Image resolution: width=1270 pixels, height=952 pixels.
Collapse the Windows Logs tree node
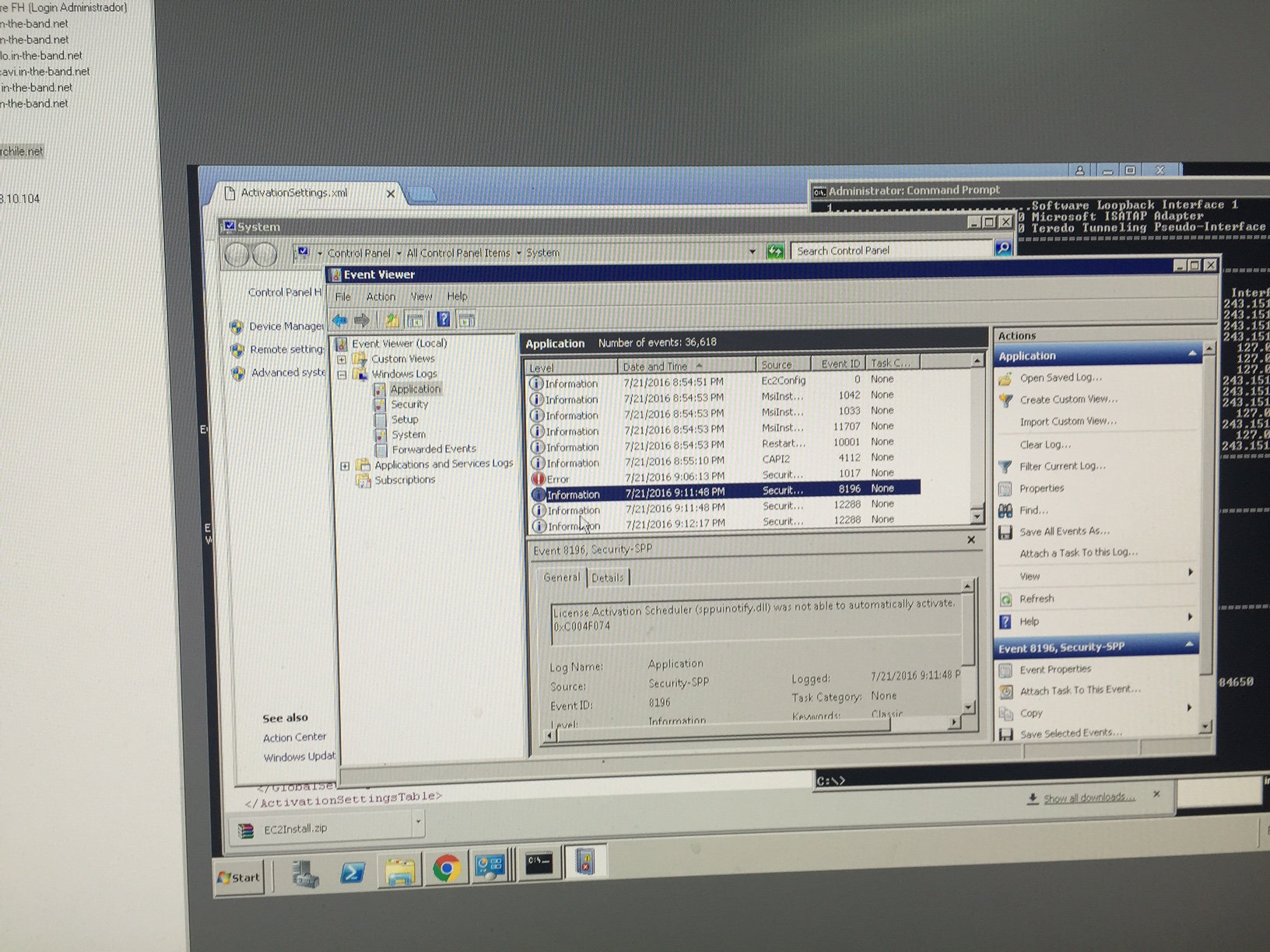(342, 374)
